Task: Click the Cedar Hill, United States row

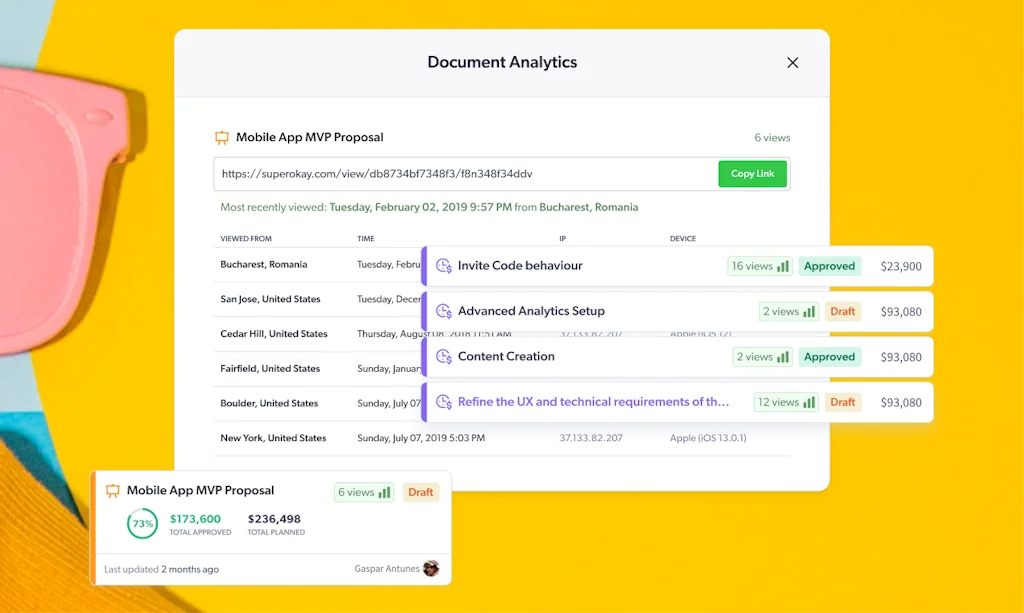Action: click(319, 334)
